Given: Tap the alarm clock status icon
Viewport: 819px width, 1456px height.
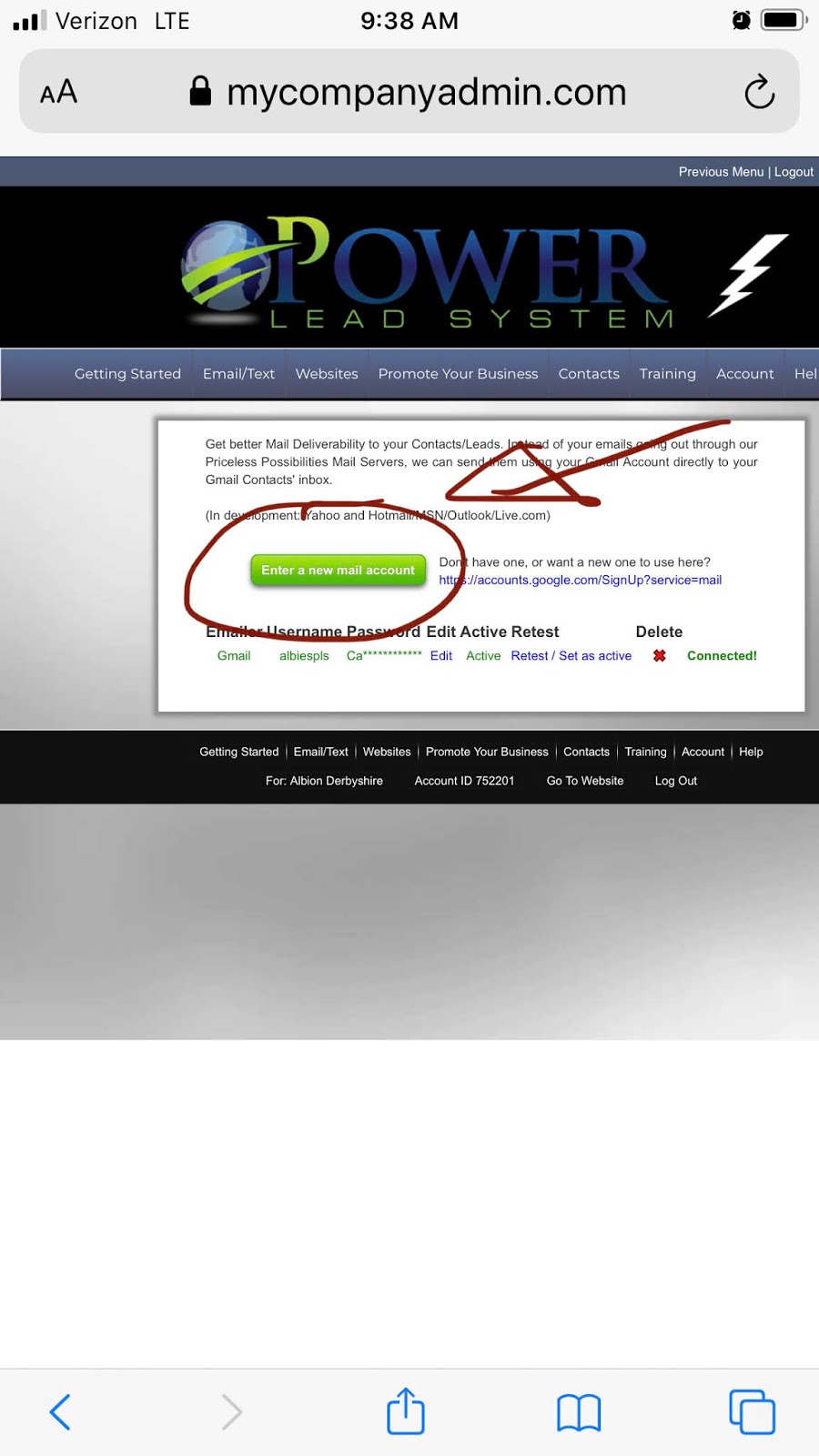Looking at the screenshot, I should (x=742, y=20).
